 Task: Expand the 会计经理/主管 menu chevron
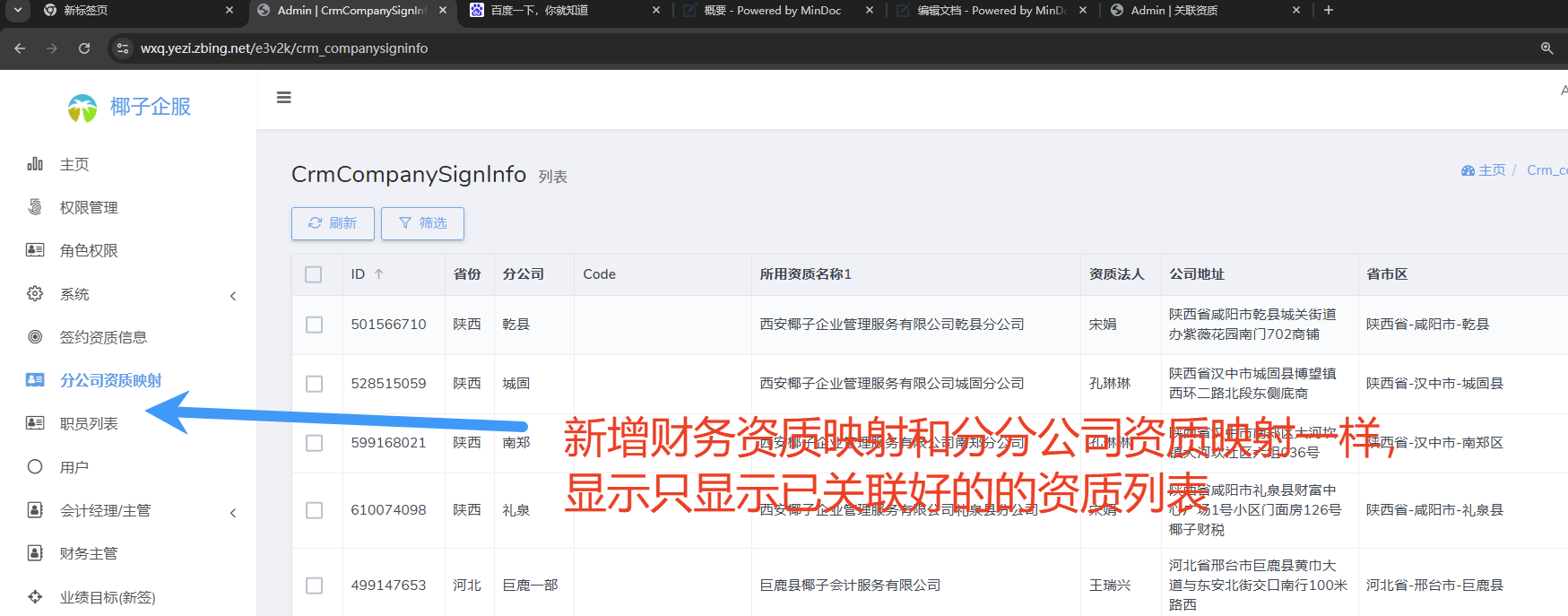point(233,512)
